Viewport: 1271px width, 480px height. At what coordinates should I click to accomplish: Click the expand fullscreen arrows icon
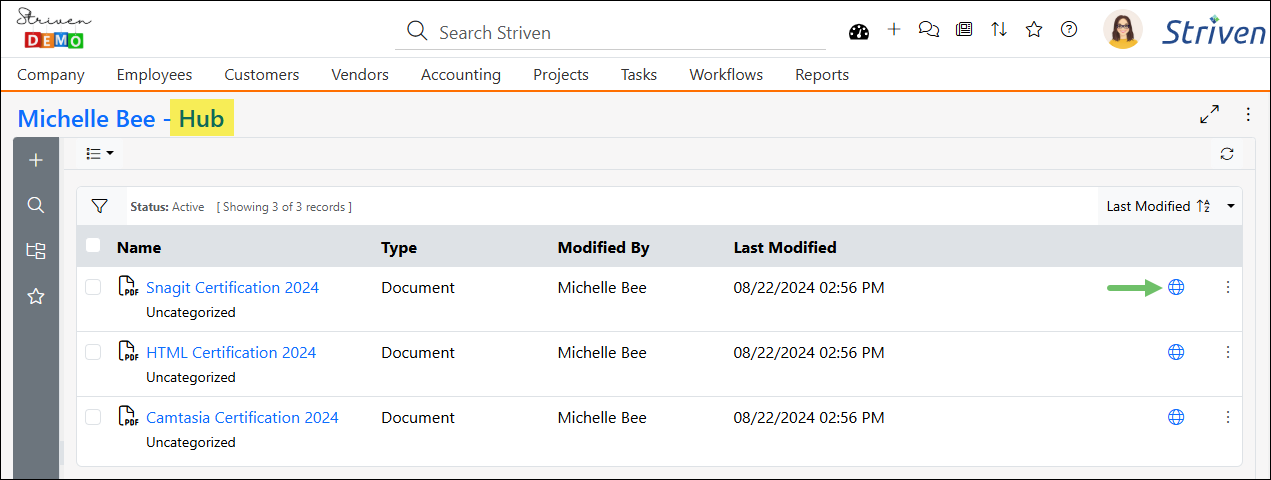[x=1210, y=114]
